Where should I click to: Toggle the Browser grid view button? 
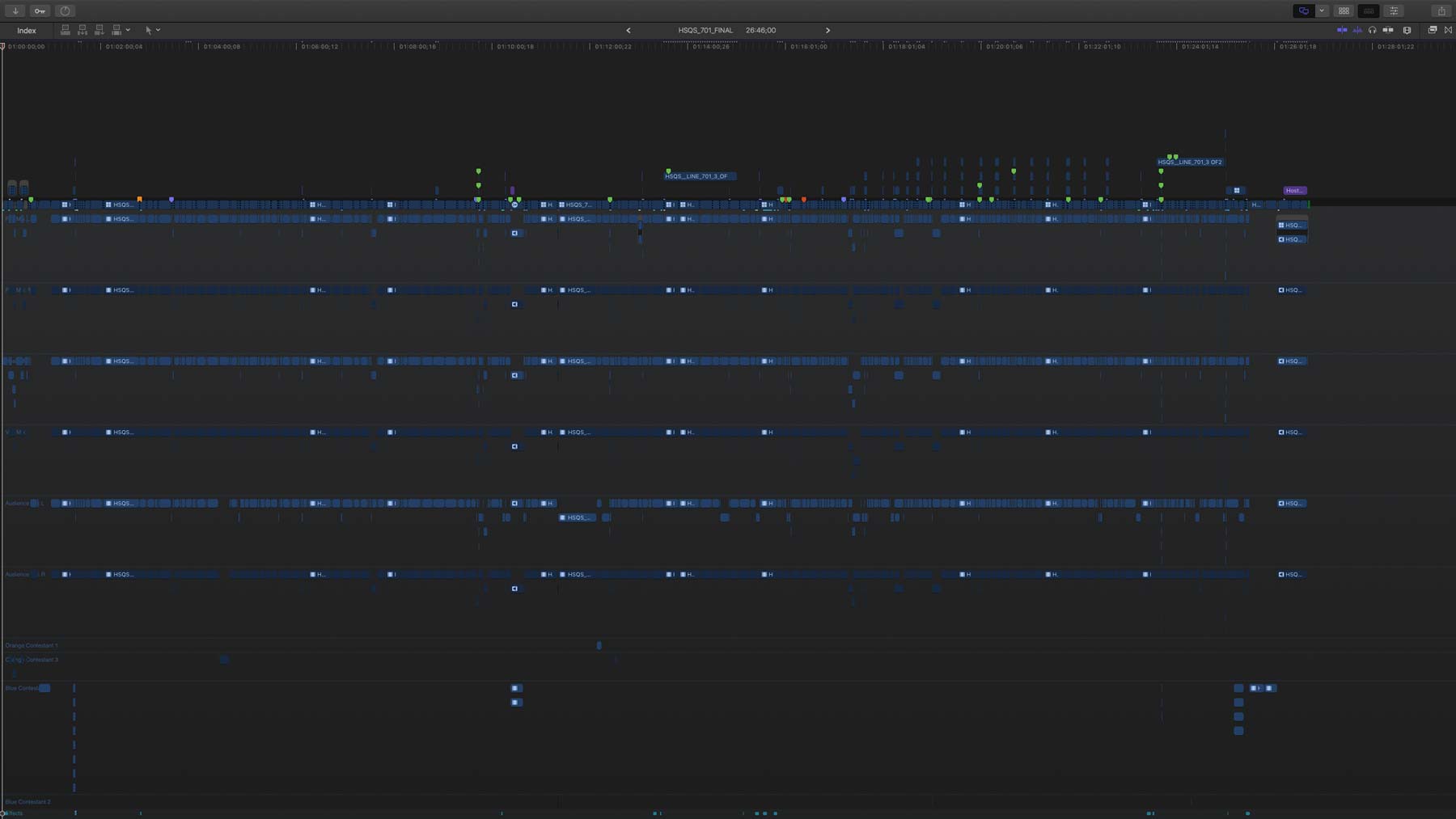pyautogui.click(x=1344, y=11)
